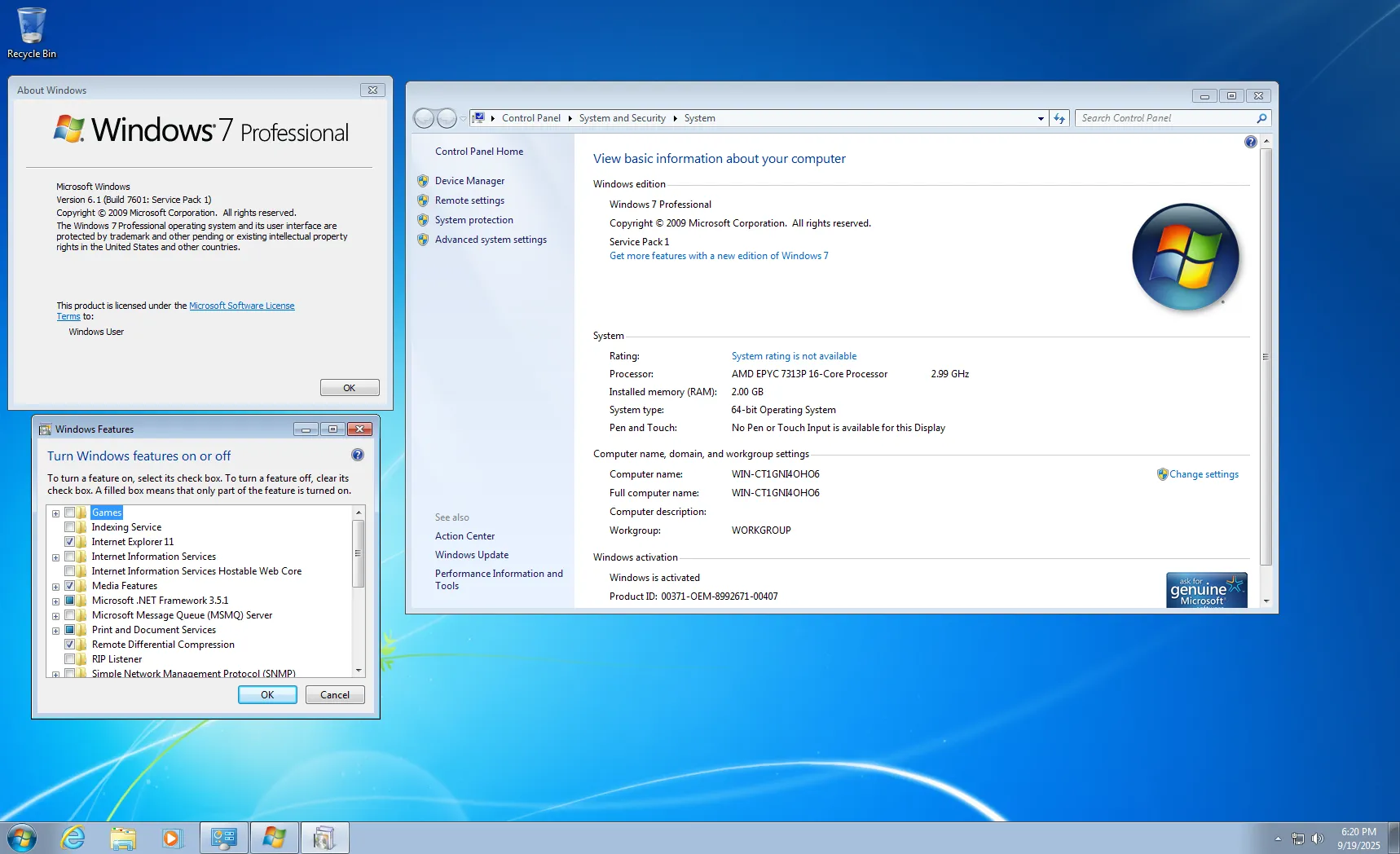
Task: Enable the Indexing Service checkbox
Action: point(70,527)
